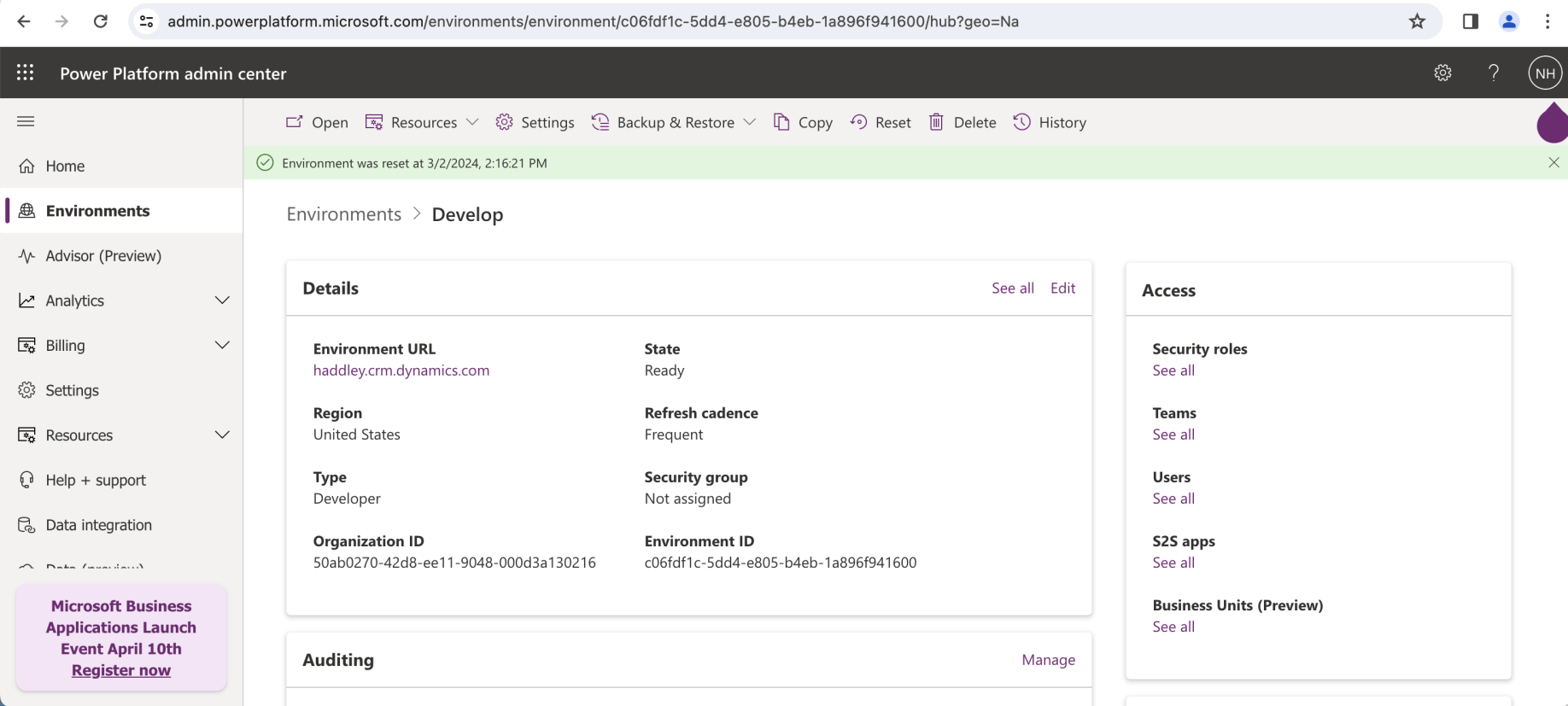Click Copy environment in the toolbar
Viewport: 1568px width, 706px height.
click(803, 122)
